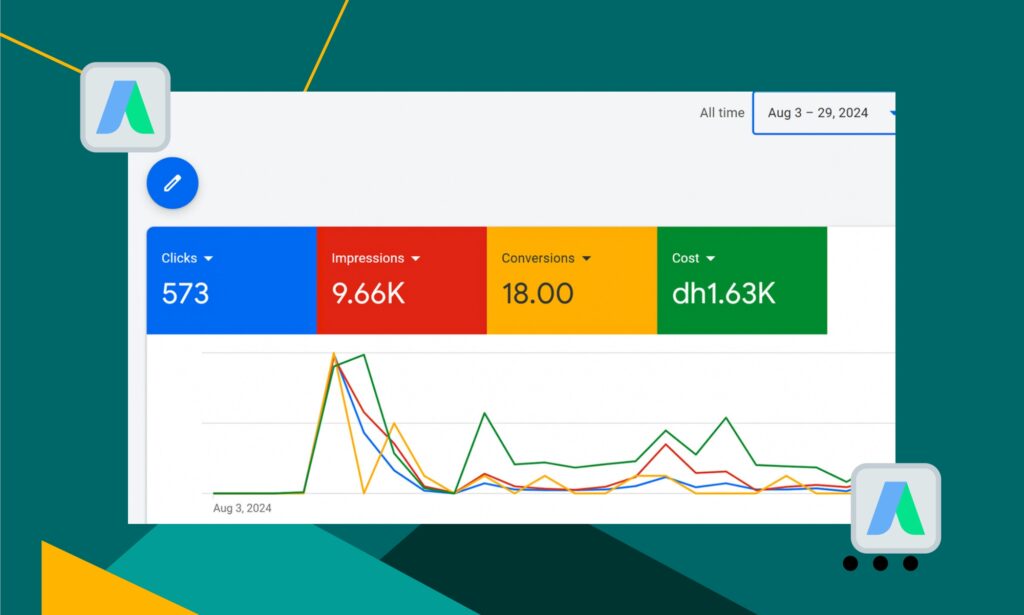Click the blue pencil edit button
Screen dimensions: 1024x615
coord(172,183)
